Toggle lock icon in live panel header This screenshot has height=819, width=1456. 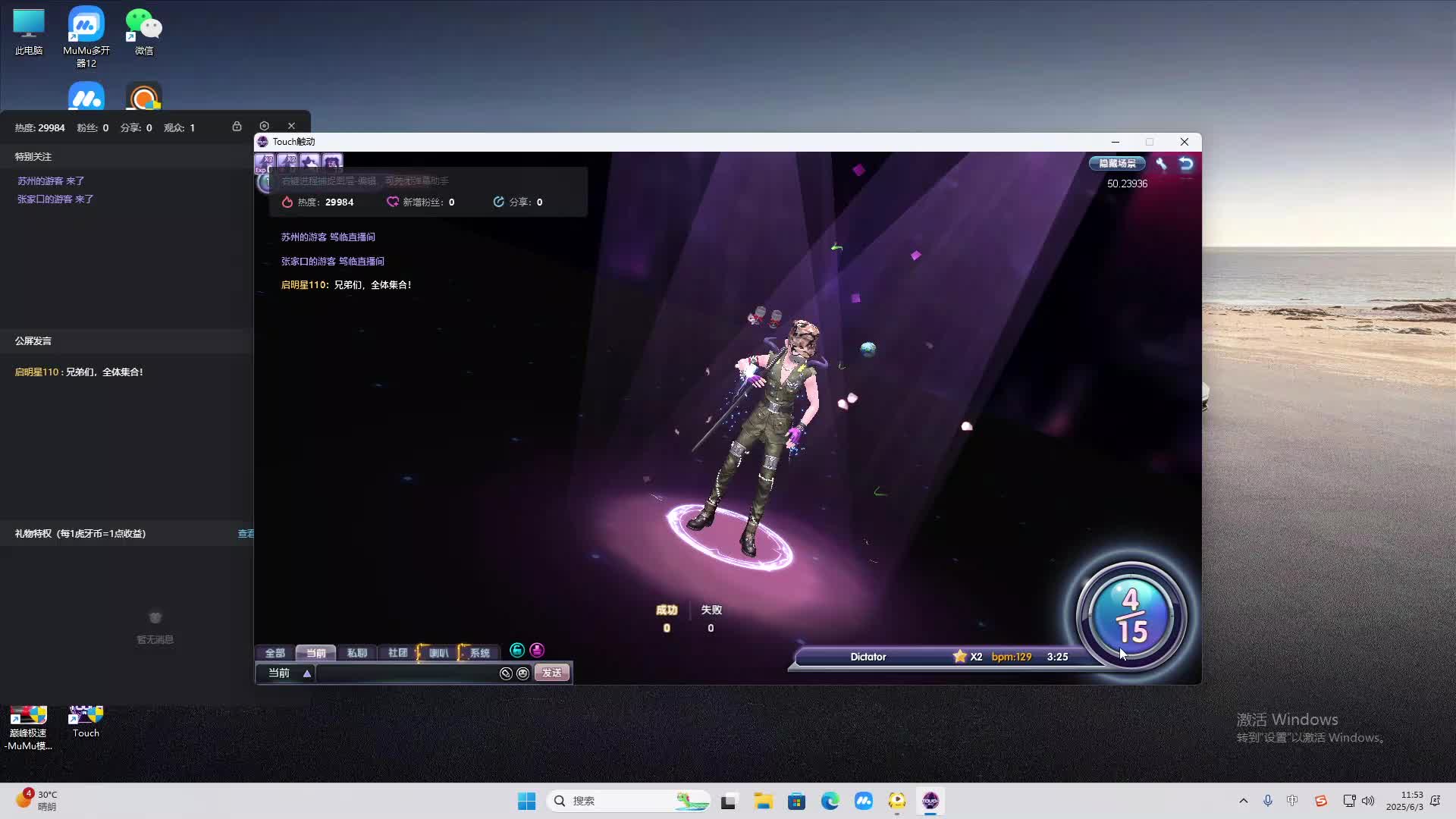(237, 127)
